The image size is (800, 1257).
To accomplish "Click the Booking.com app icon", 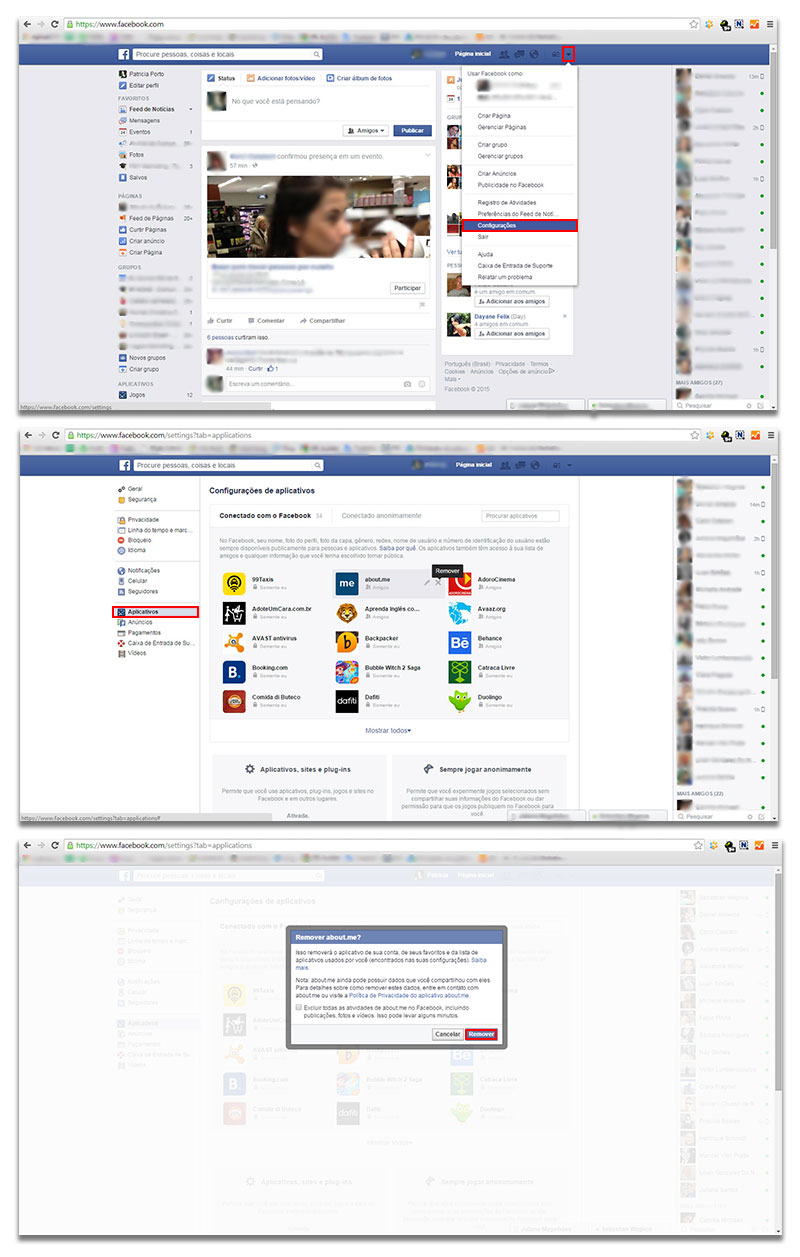I will click(235, 672).
